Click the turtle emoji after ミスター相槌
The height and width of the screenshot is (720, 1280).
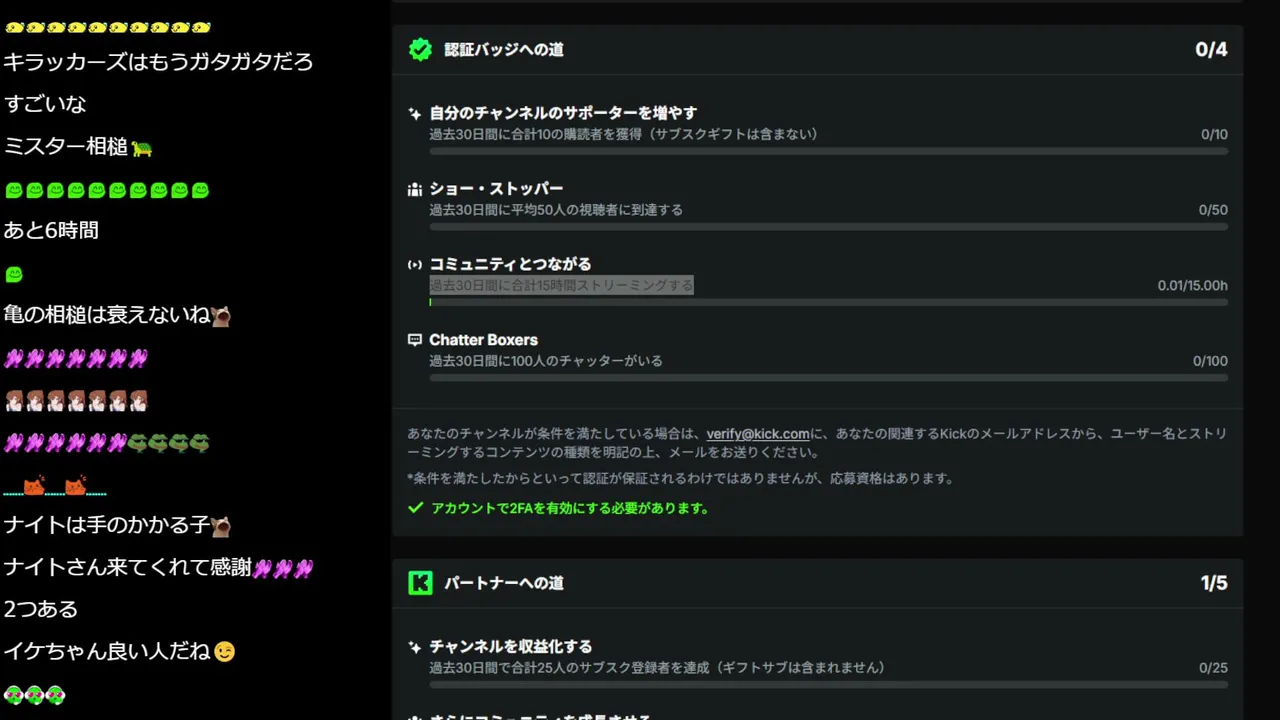point(141,148)
